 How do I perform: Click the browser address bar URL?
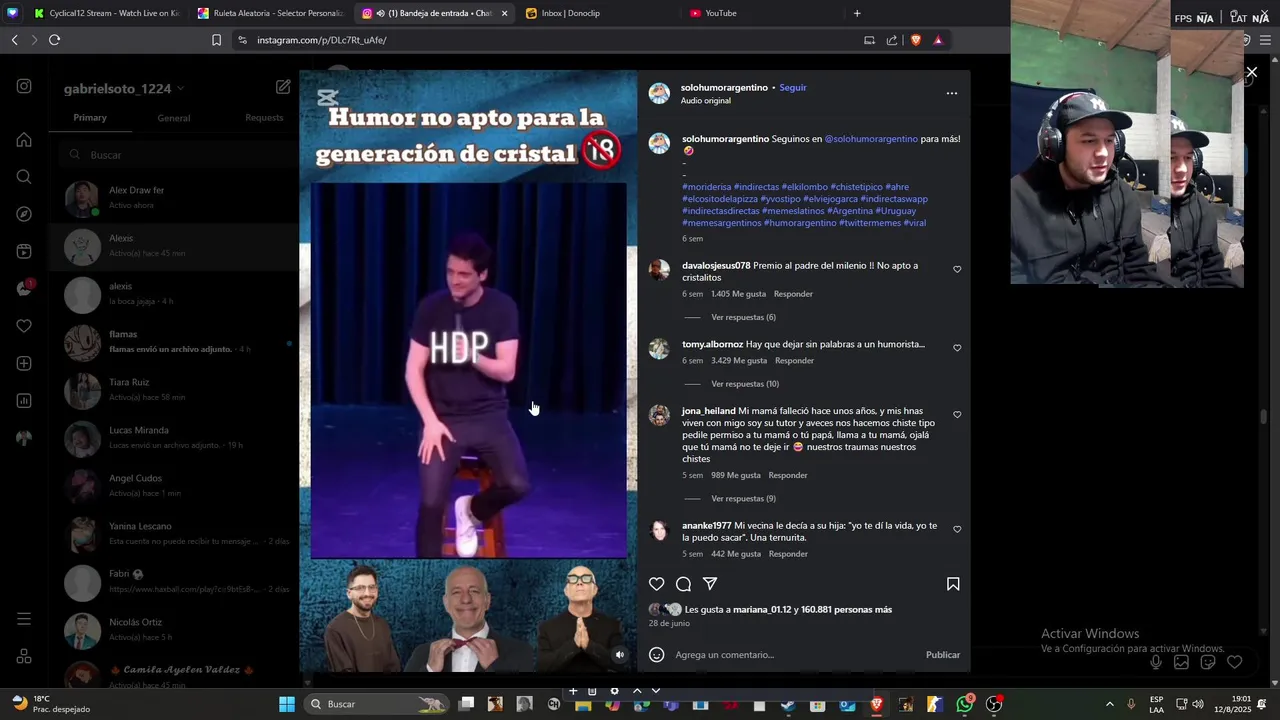[321, 40]
